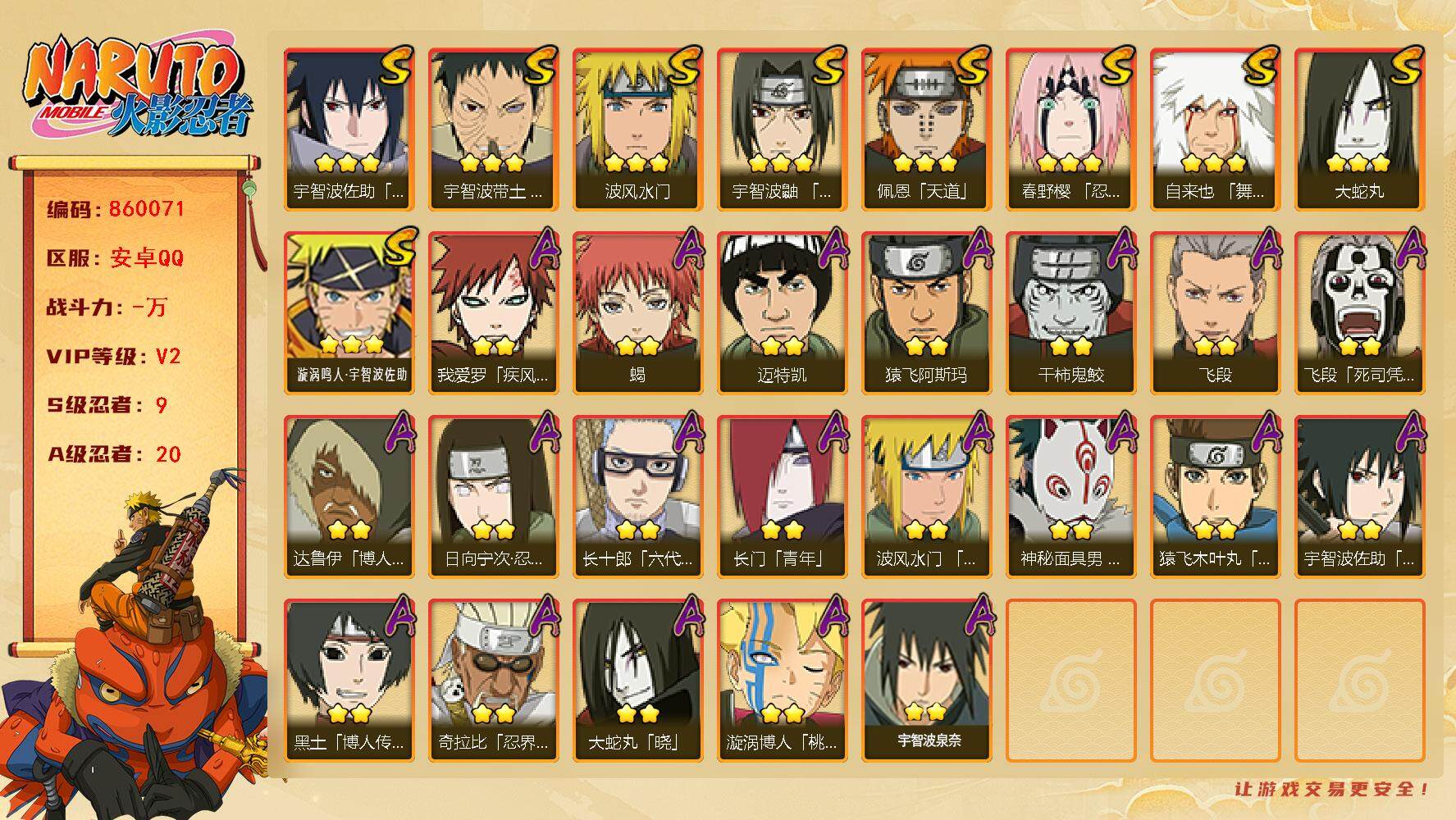Select the 迈特凯 A-rank ninja card

782,313
